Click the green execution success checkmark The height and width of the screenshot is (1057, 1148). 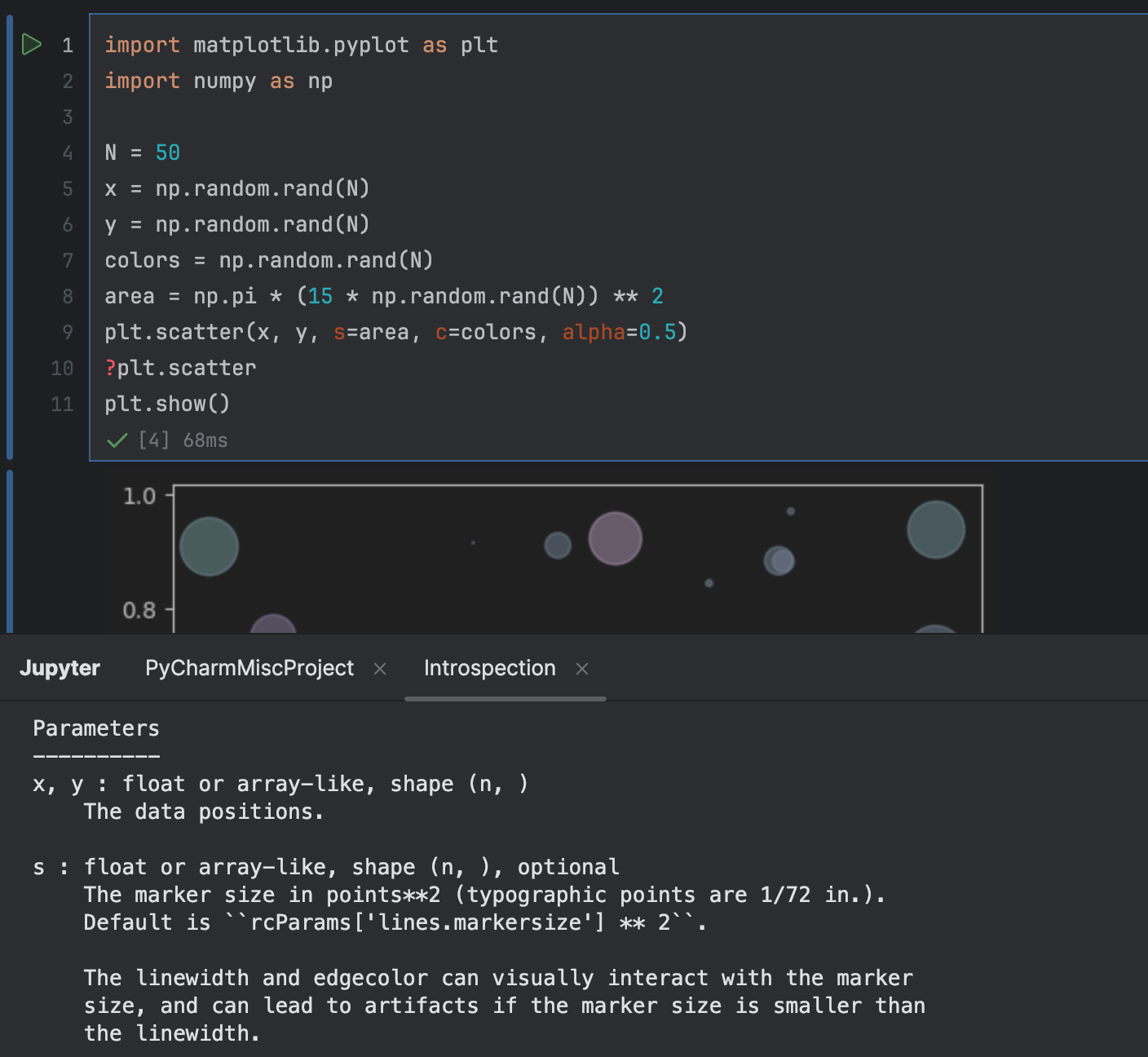coord(116,440)
